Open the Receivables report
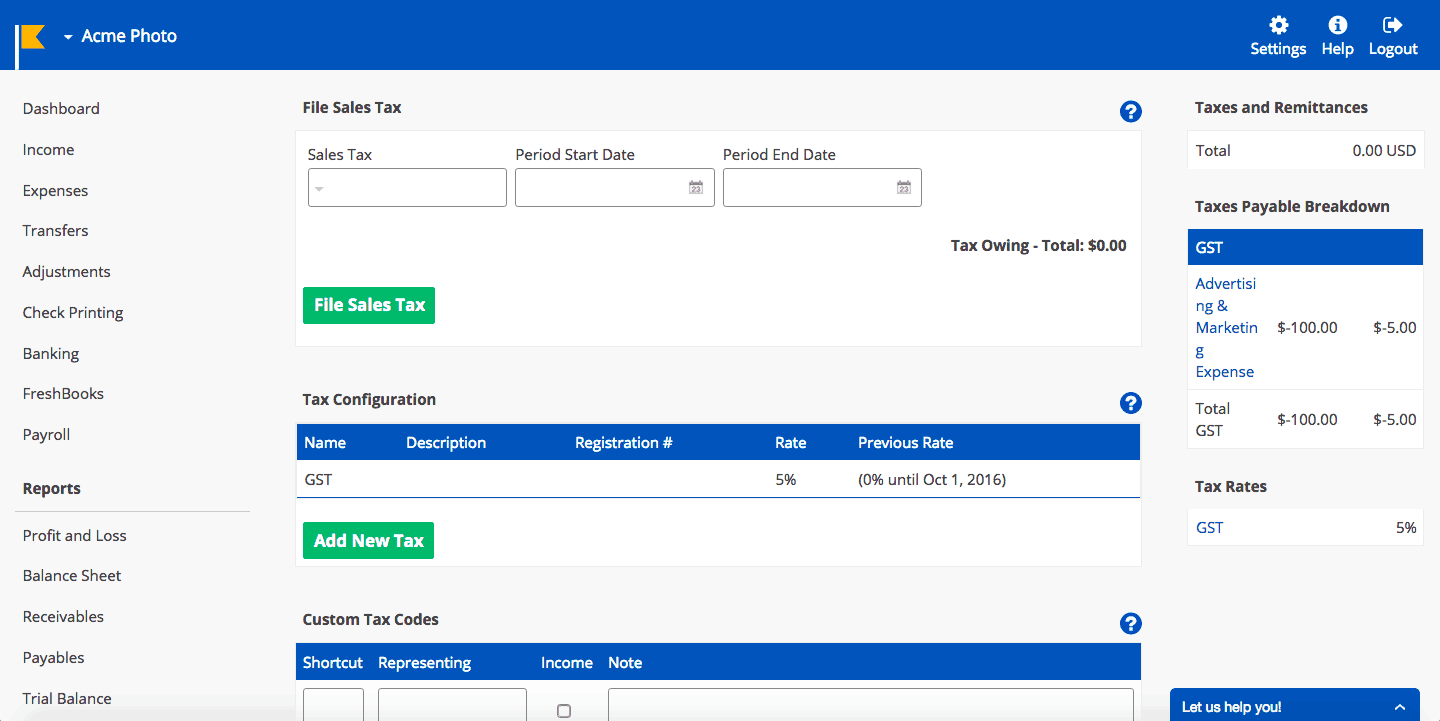Screen dimensions: 1440x721 [63, 617]
